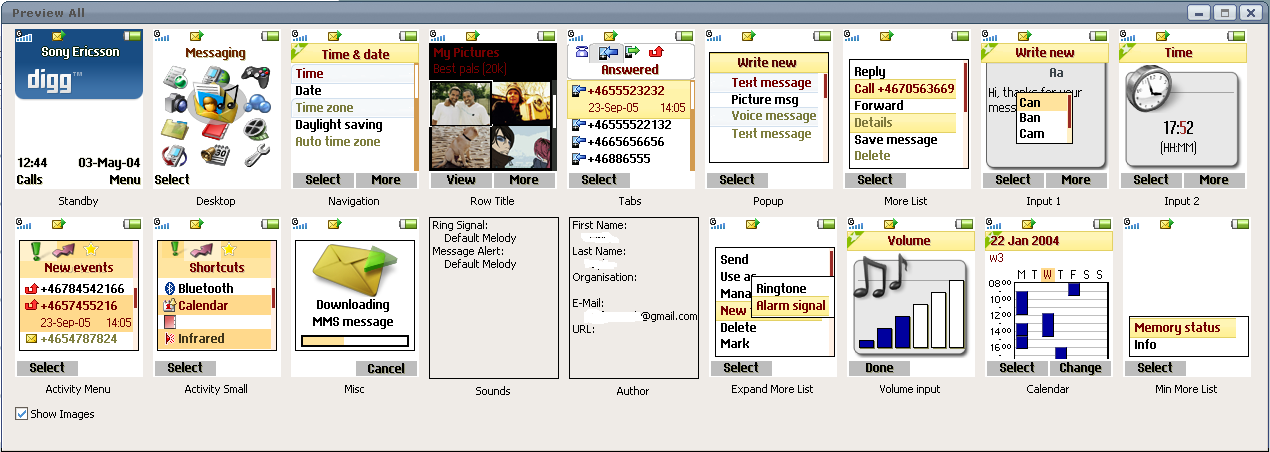Open the camera icon in Desktop preview

tap(175, 102)
